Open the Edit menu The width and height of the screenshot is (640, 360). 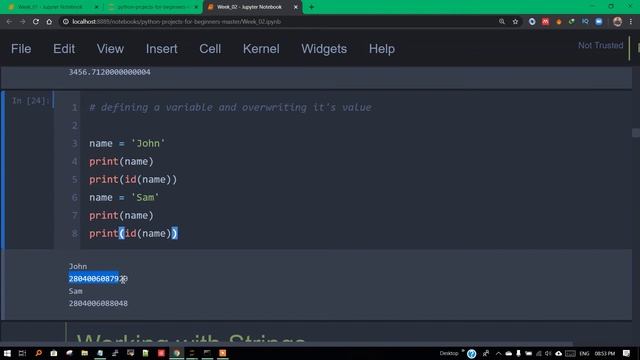(64, 49)
